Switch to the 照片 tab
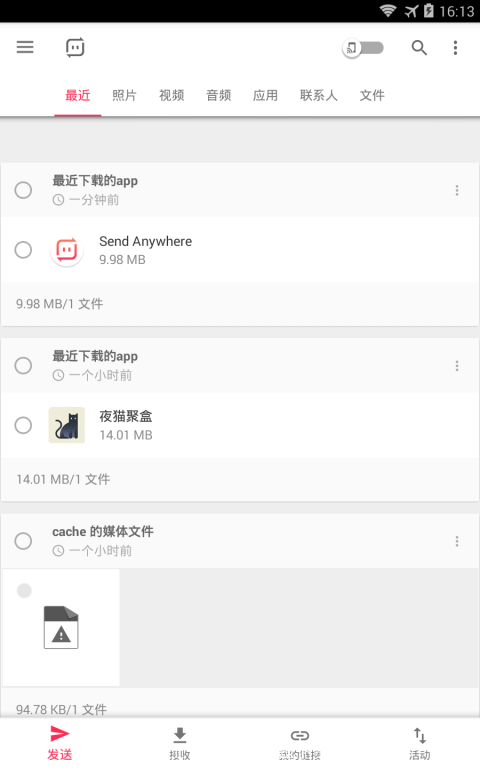Image resolution: width=480 pixels, height=768 pixels. click(124, 95)
